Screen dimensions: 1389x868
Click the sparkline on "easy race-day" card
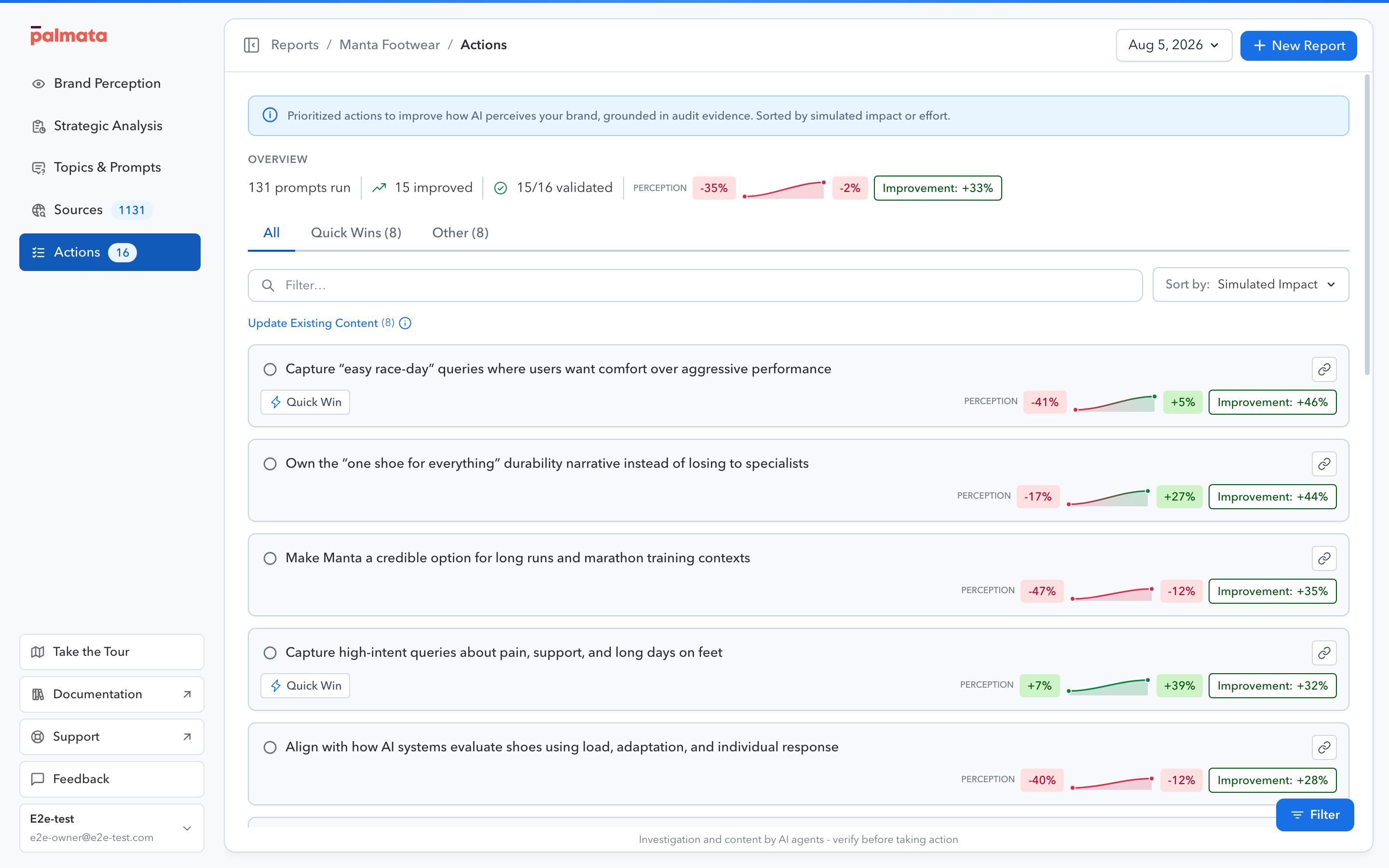coord(1115,403)
